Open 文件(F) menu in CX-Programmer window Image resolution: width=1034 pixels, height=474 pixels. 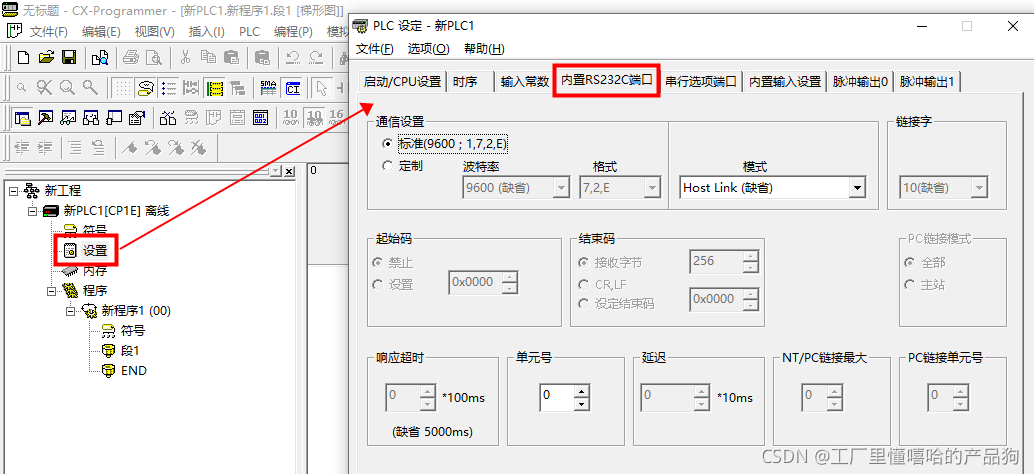point(49,32)
